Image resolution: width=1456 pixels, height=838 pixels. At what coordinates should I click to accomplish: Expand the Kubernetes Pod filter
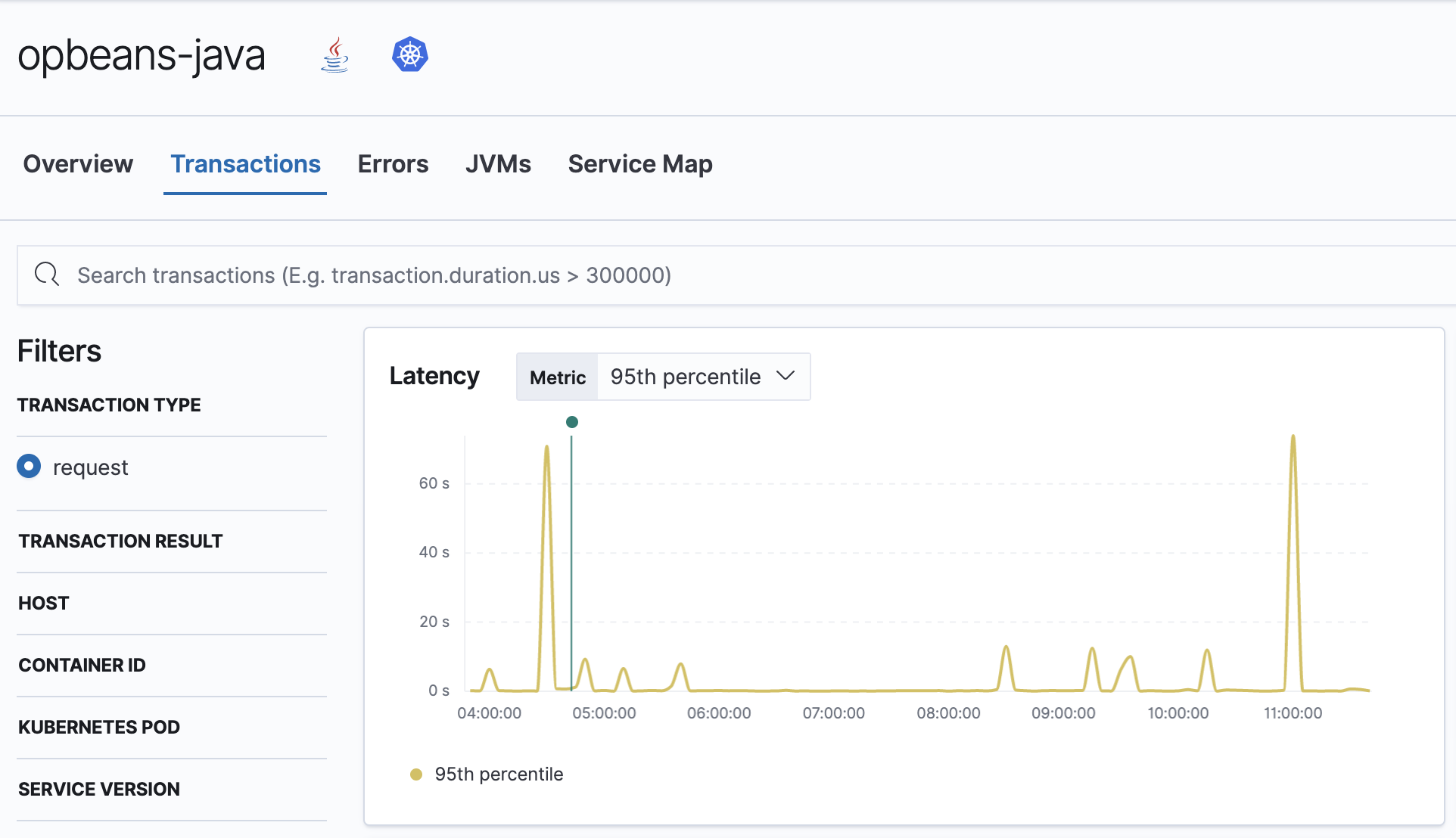99,727
